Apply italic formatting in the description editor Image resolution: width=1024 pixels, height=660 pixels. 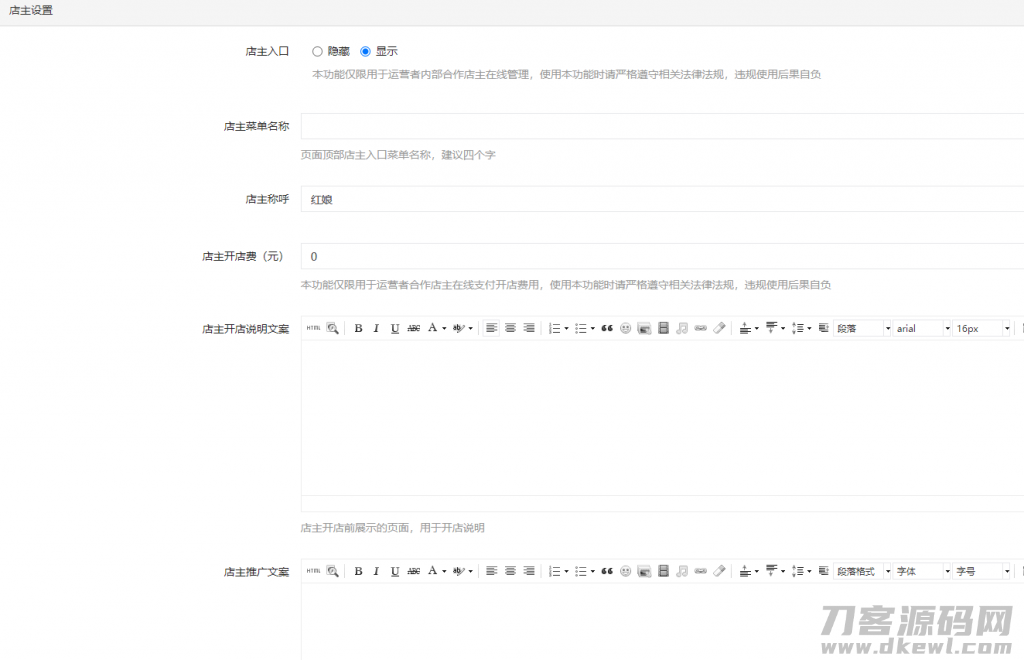tap(375, 328)
